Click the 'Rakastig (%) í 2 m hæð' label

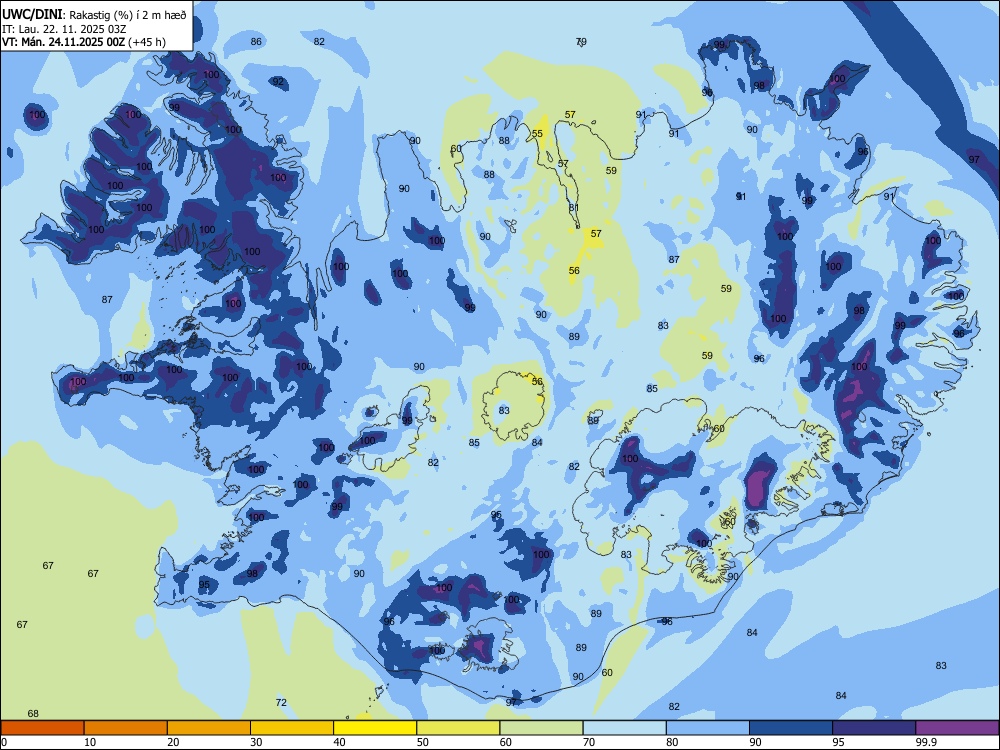click(x=128, y=15)
